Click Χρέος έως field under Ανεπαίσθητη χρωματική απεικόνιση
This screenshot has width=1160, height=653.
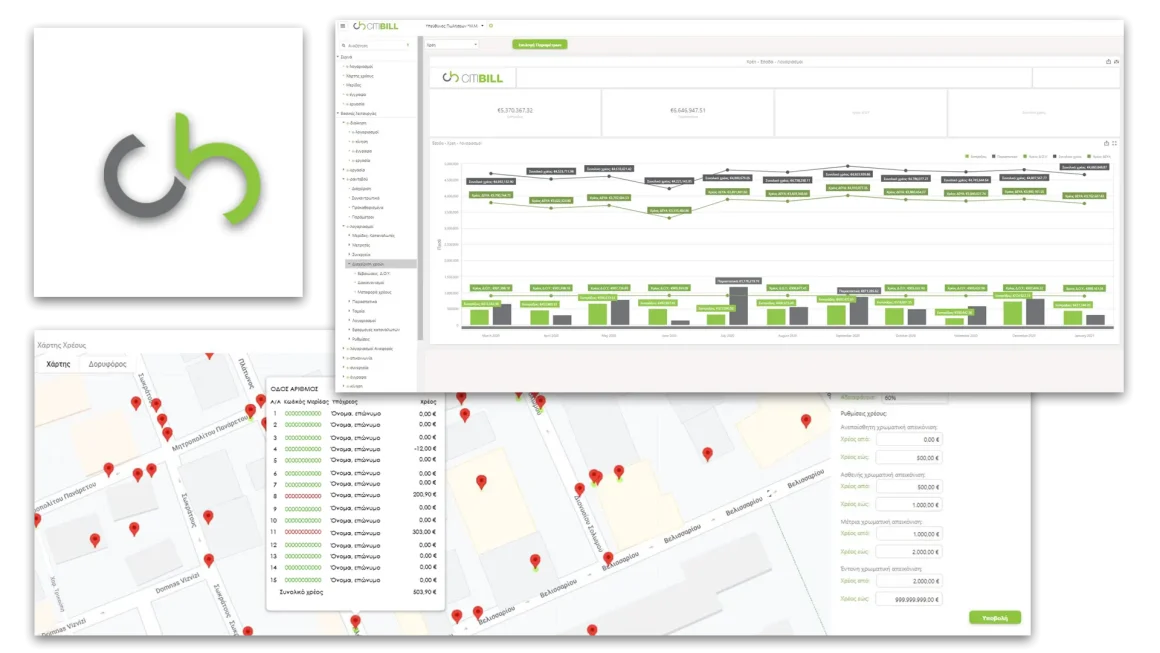click(908, 458)
